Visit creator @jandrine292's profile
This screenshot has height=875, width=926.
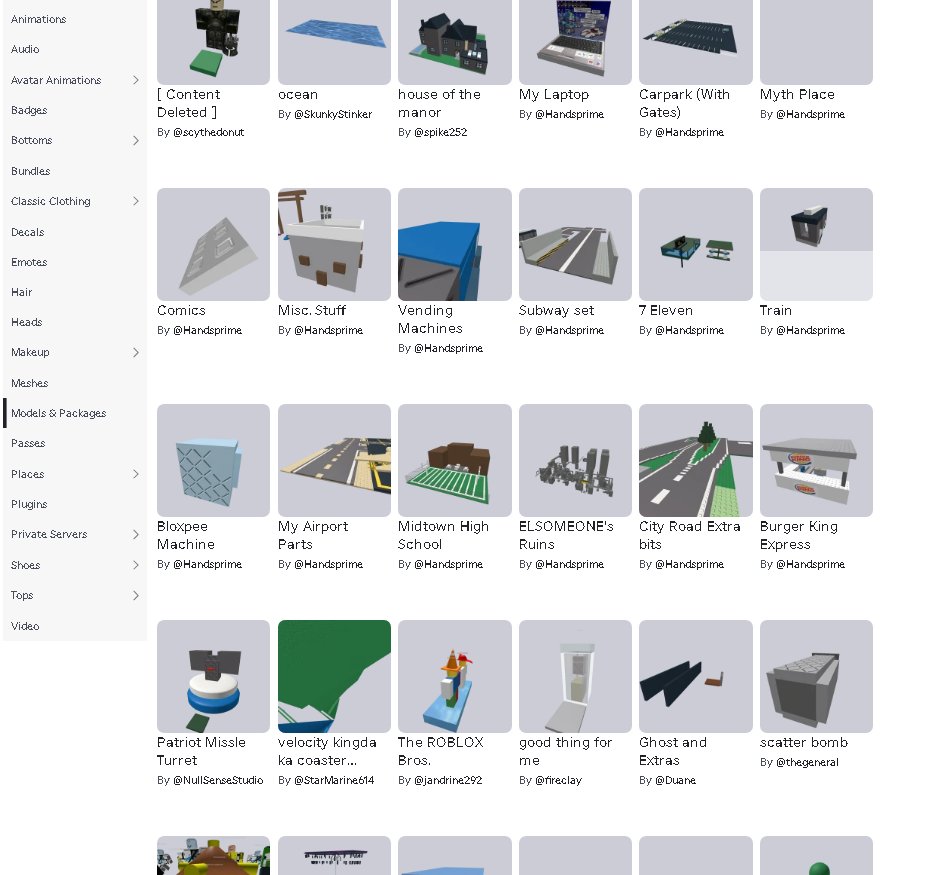448,780
